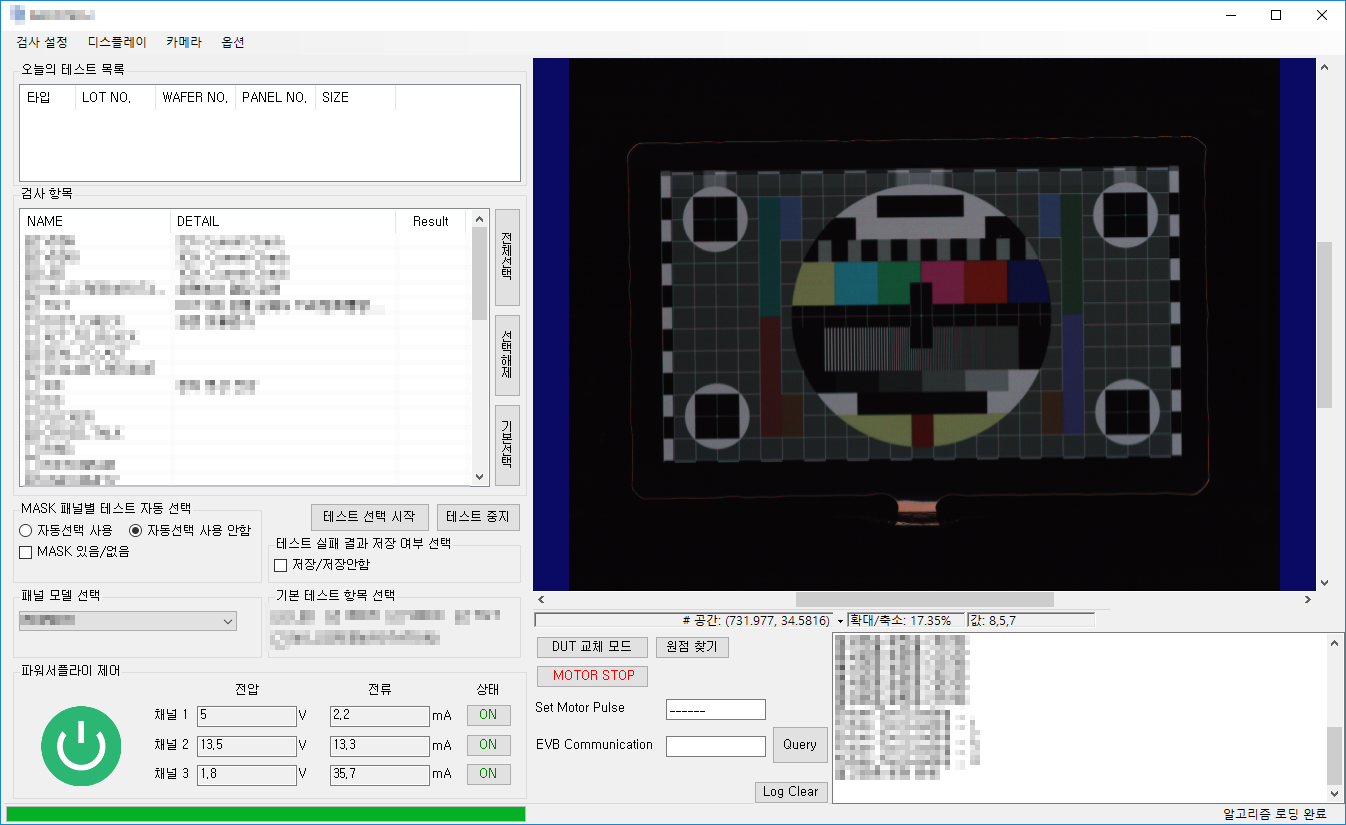Click the DETAIL column header
The width and height of the screenshot is (1346, 825).
[x=283, y=221]
